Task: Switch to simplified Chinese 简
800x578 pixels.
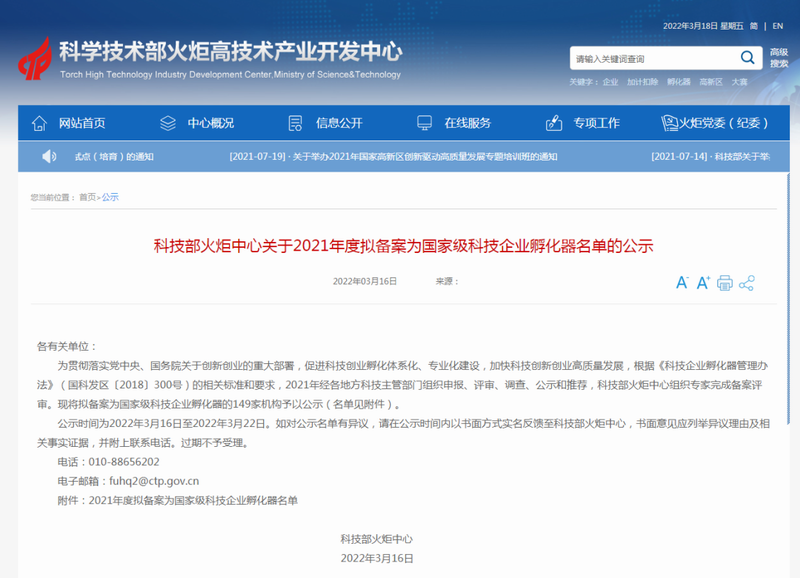Action: (753, 25)
